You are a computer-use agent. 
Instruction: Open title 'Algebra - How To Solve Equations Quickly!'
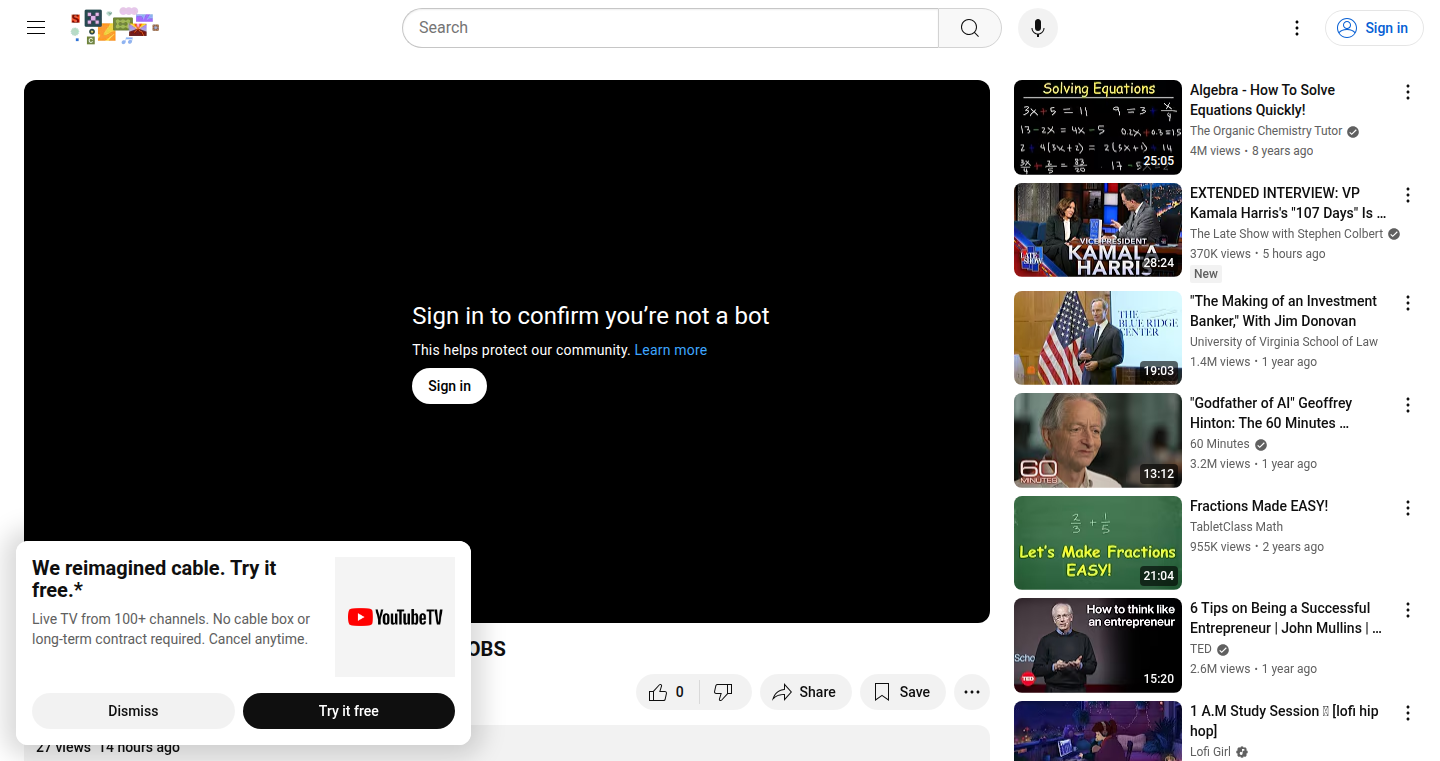(1262, 100)
